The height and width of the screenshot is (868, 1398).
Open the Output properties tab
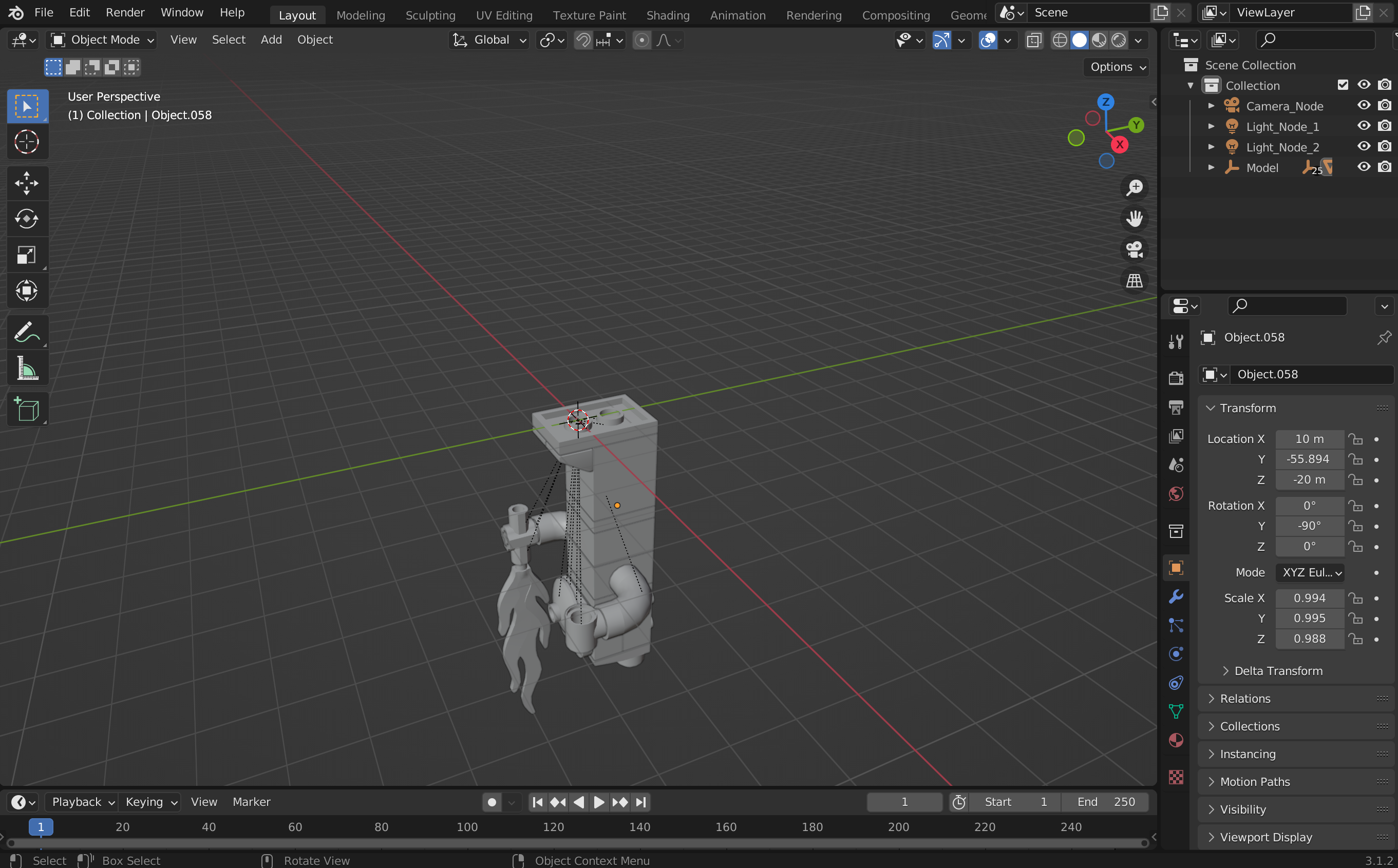click(1176, 407)
